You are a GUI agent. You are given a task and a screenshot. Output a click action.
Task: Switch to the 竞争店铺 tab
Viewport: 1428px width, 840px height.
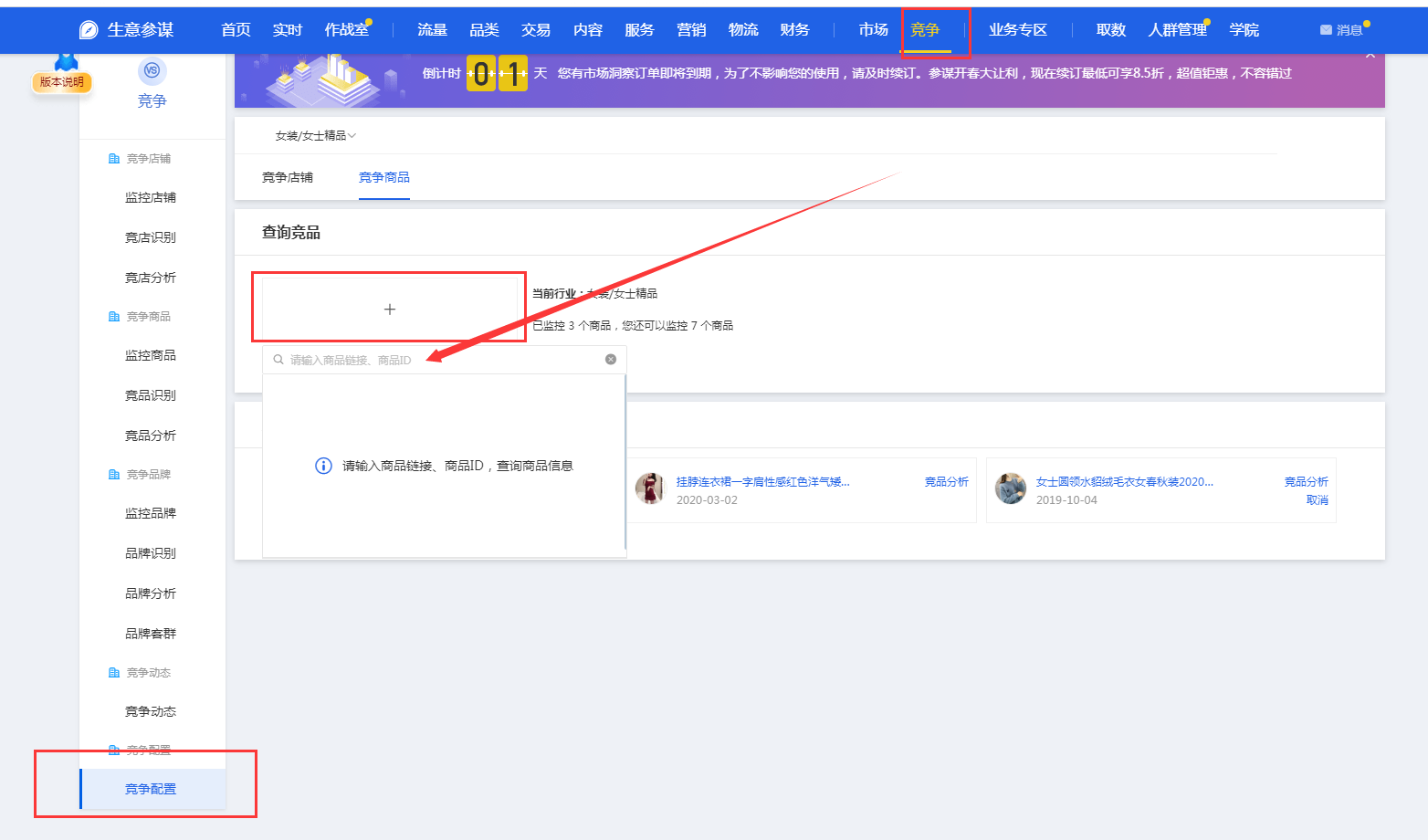click(x=288, y=178)
